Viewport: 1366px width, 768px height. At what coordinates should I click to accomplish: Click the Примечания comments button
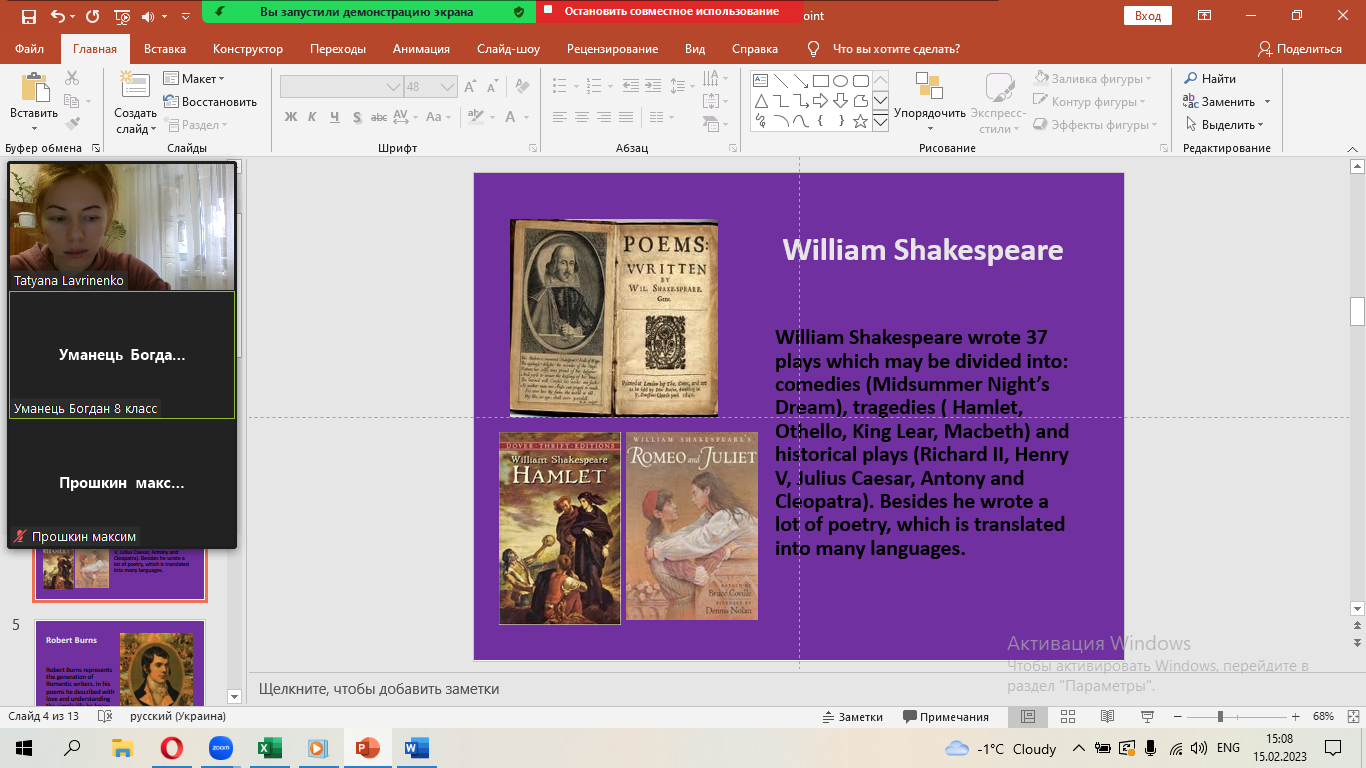pos(946,717)
